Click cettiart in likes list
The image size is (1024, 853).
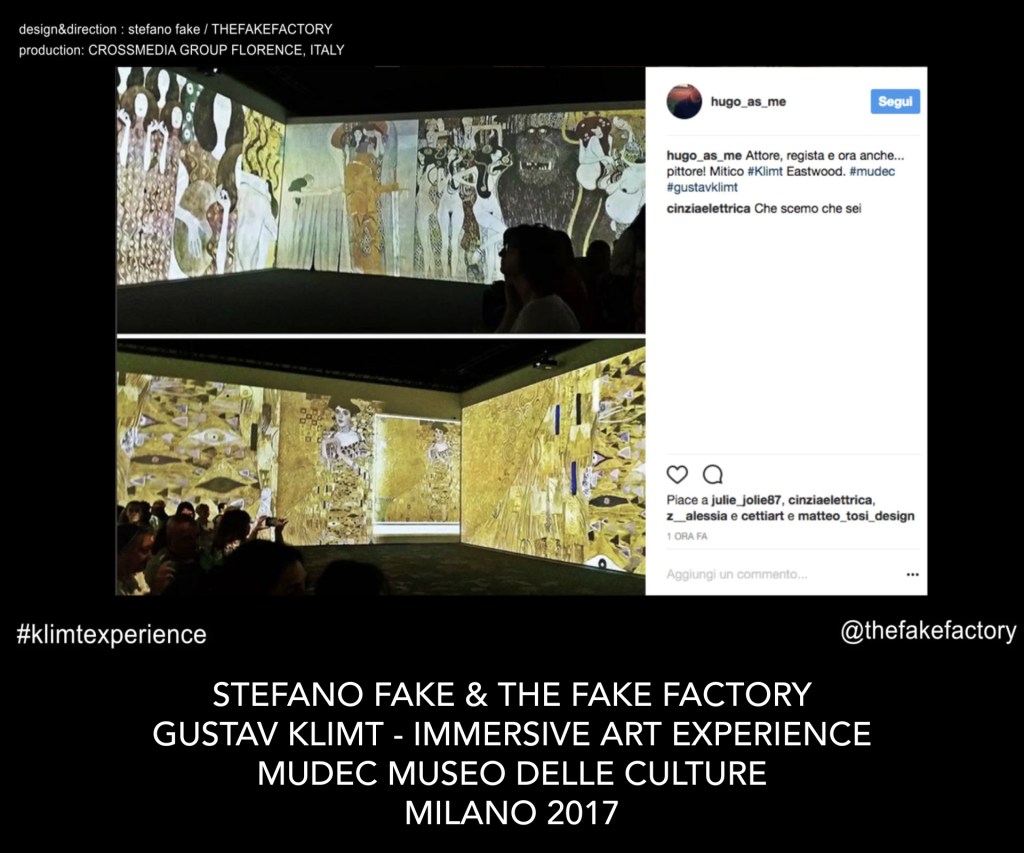(x=763, y=516)
